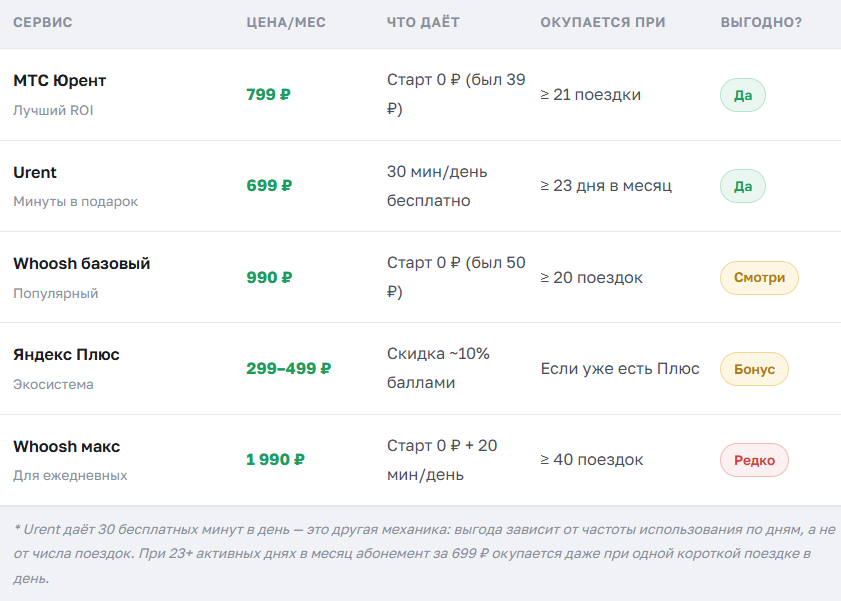Click the 1 990 ₽ price

pos(275,460)
